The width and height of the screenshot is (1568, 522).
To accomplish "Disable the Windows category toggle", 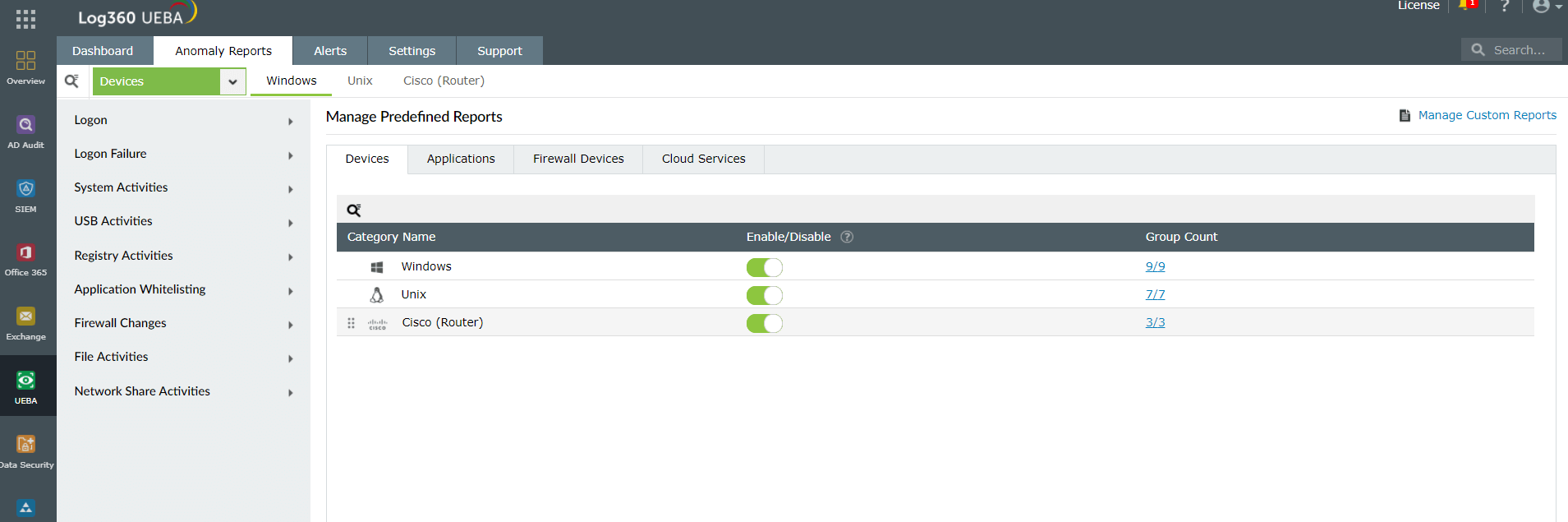I will click(x=764, y=267).
